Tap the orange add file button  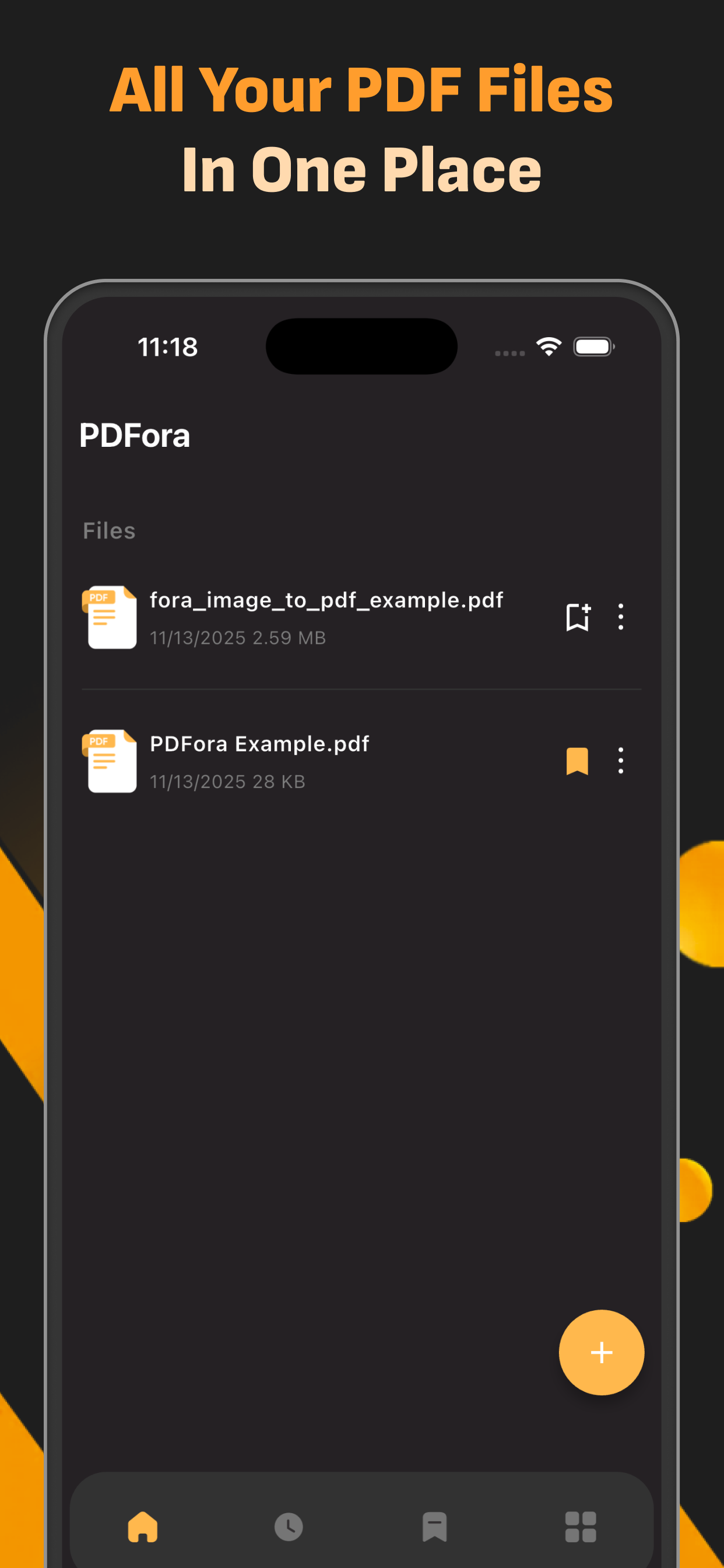pos(601,1352)
